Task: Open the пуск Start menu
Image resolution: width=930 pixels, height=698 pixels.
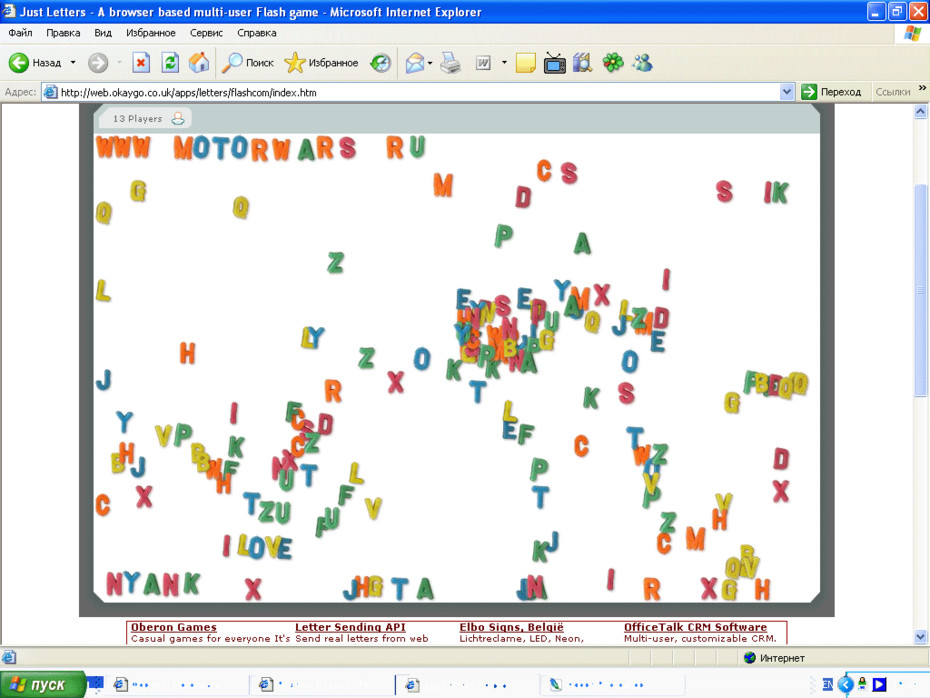Action: pyautogui.click(x=42, y=684)
